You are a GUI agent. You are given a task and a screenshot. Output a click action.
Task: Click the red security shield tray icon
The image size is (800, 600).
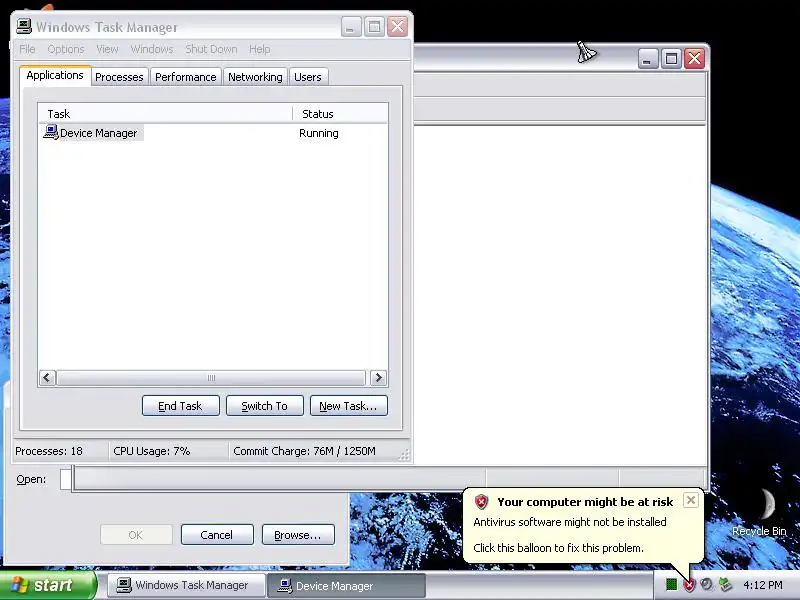point(689,585)
